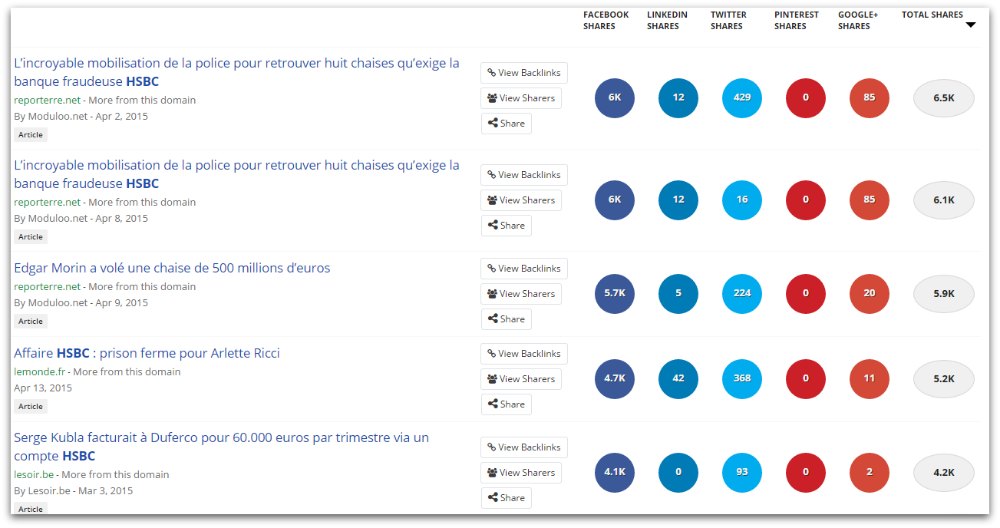Open More from this domain for lesoir.be
This screenshot has width=1000, height=528.
coord(115,474)
